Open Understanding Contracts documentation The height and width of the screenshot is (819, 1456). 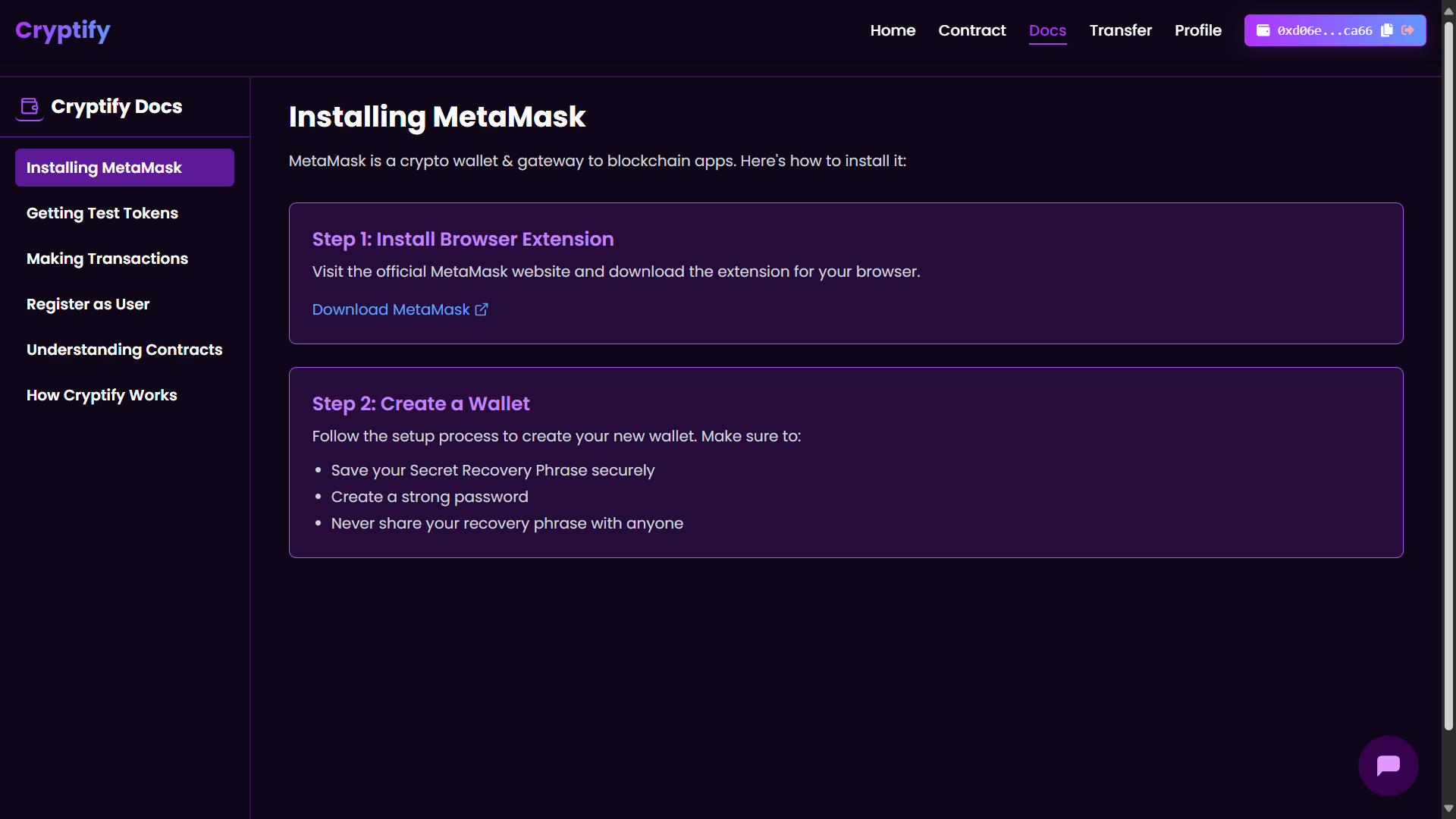point(124,350)
